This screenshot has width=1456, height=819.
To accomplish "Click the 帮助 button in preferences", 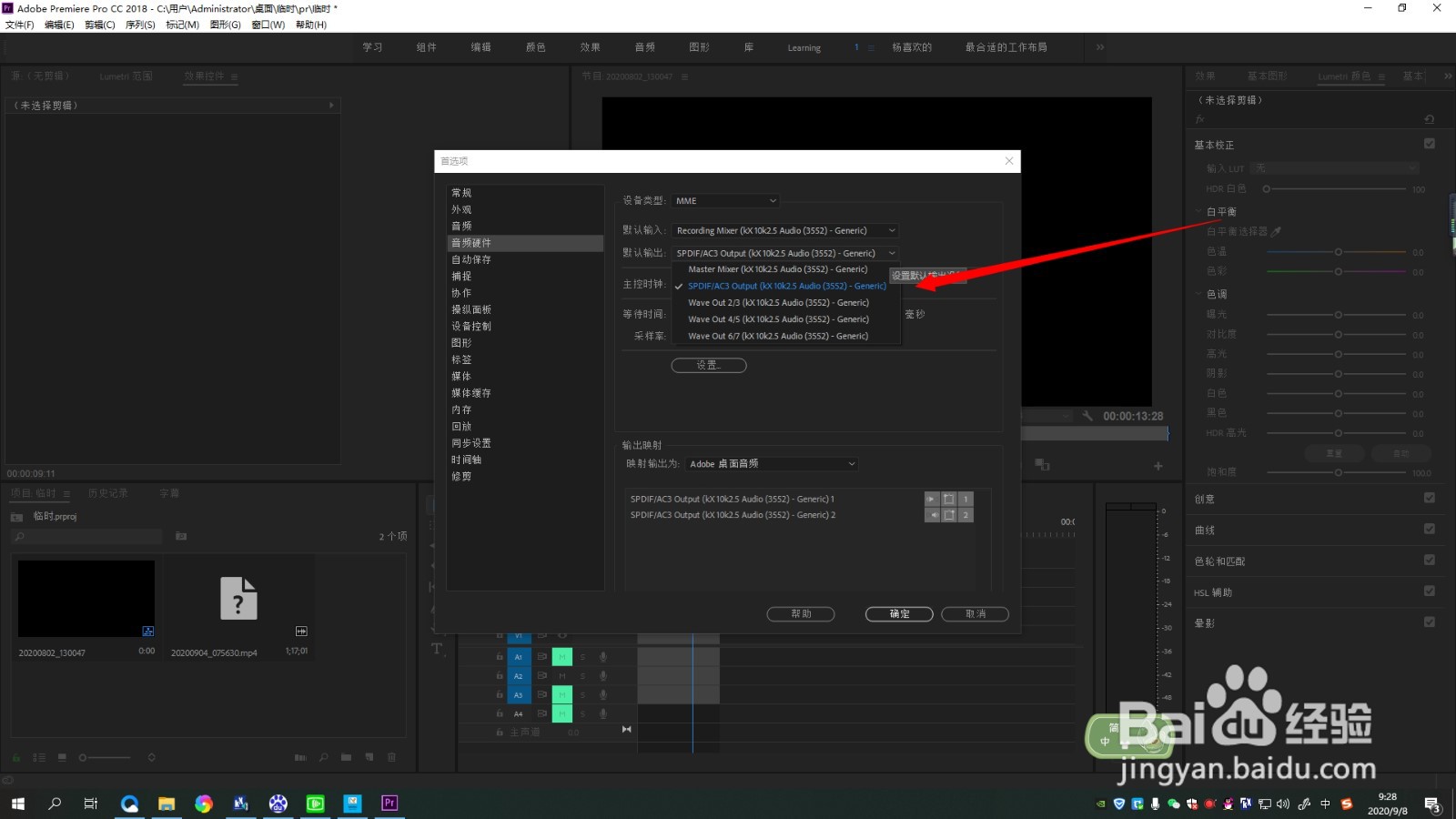I will click(801, 614).
